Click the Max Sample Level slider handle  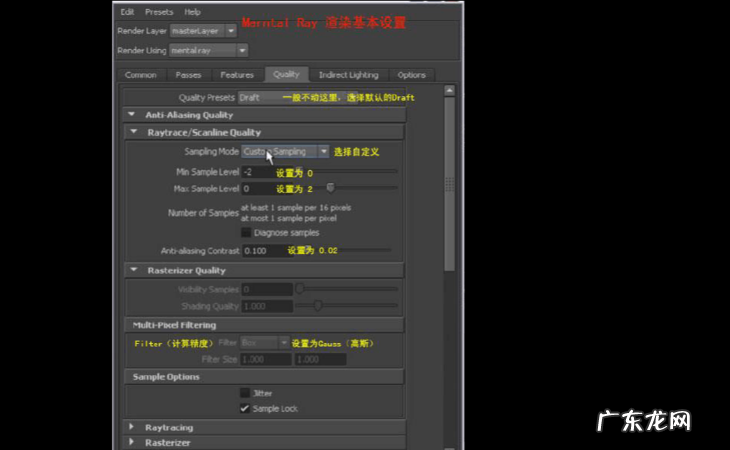[330, 188]
